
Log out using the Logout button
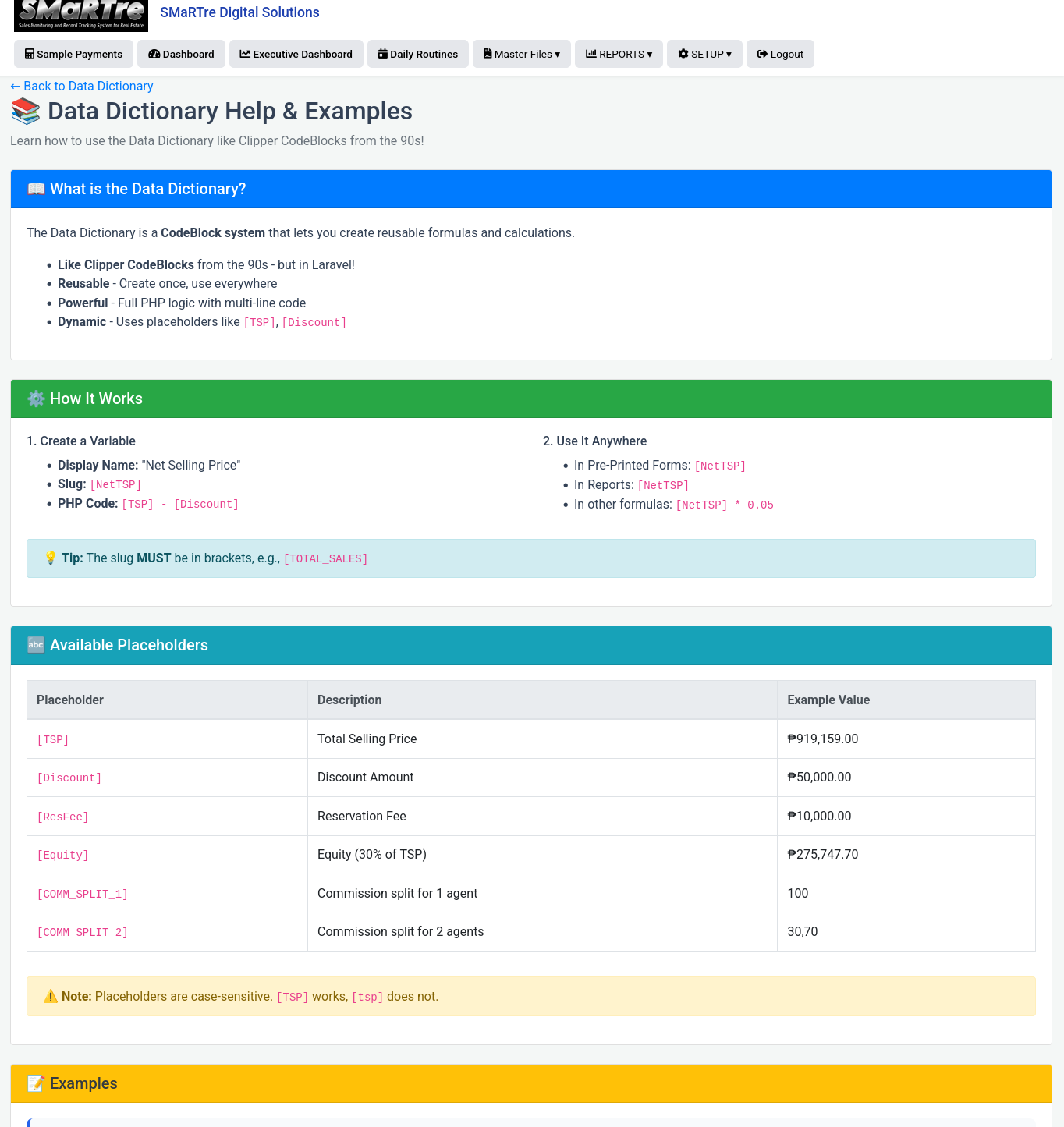[780, 54]
